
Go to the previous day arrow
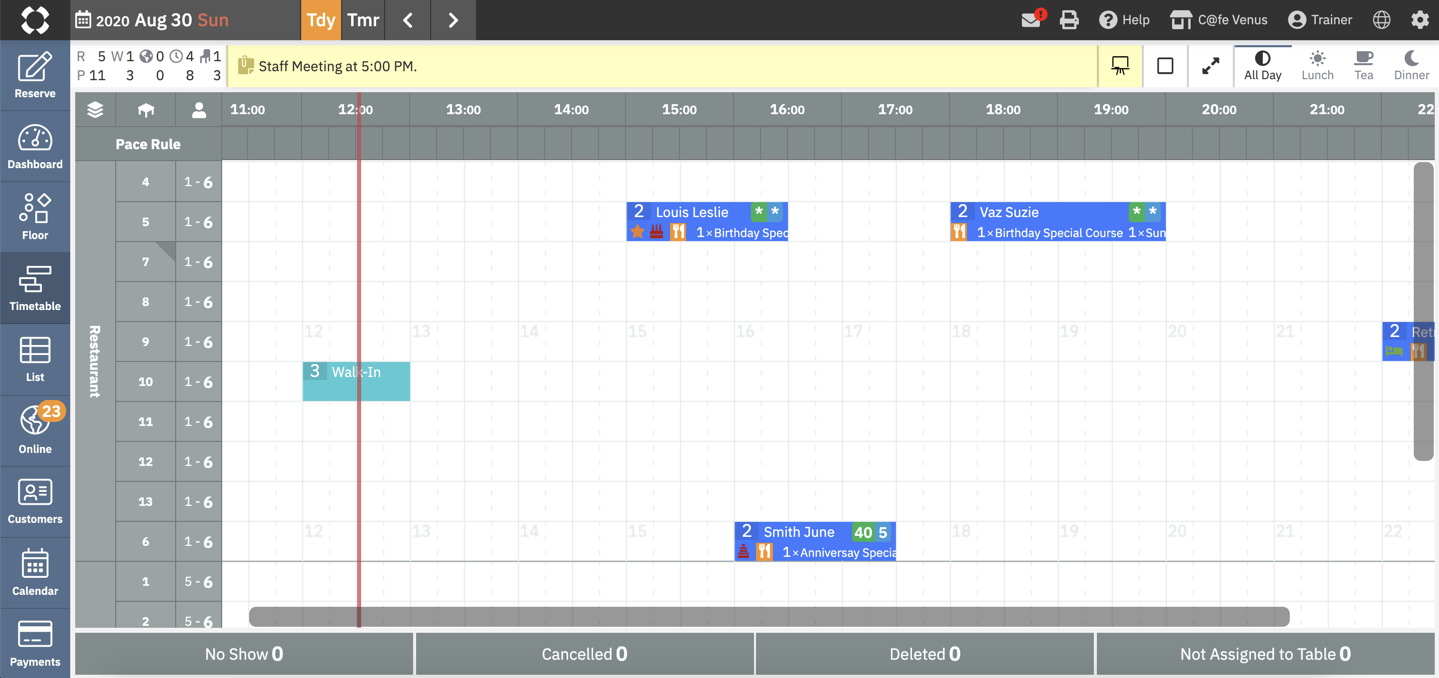click(x=408, y=20)
